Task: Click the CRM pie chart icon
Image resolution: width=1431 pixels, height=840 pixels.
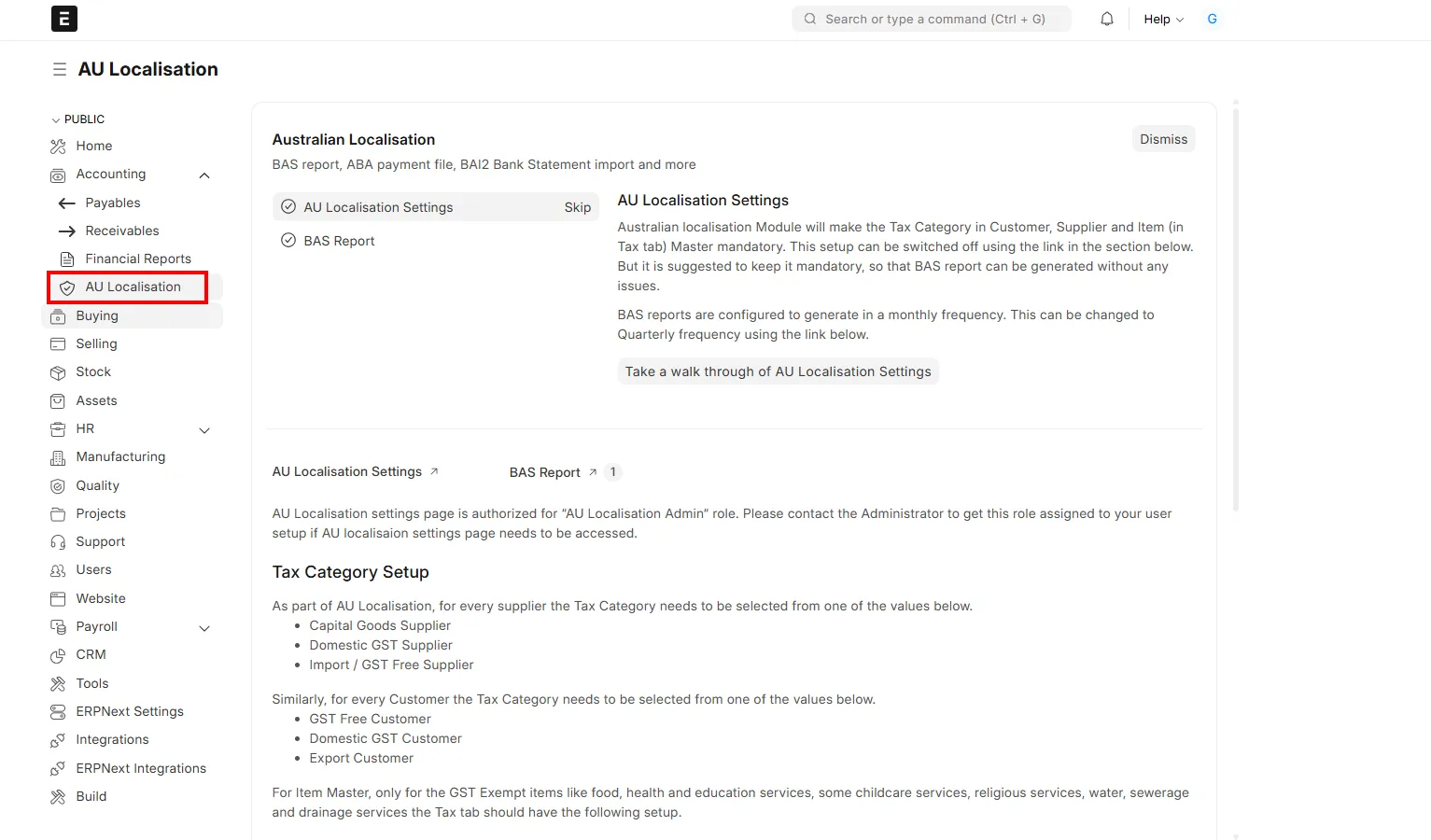Action: [x=58, y=655]
